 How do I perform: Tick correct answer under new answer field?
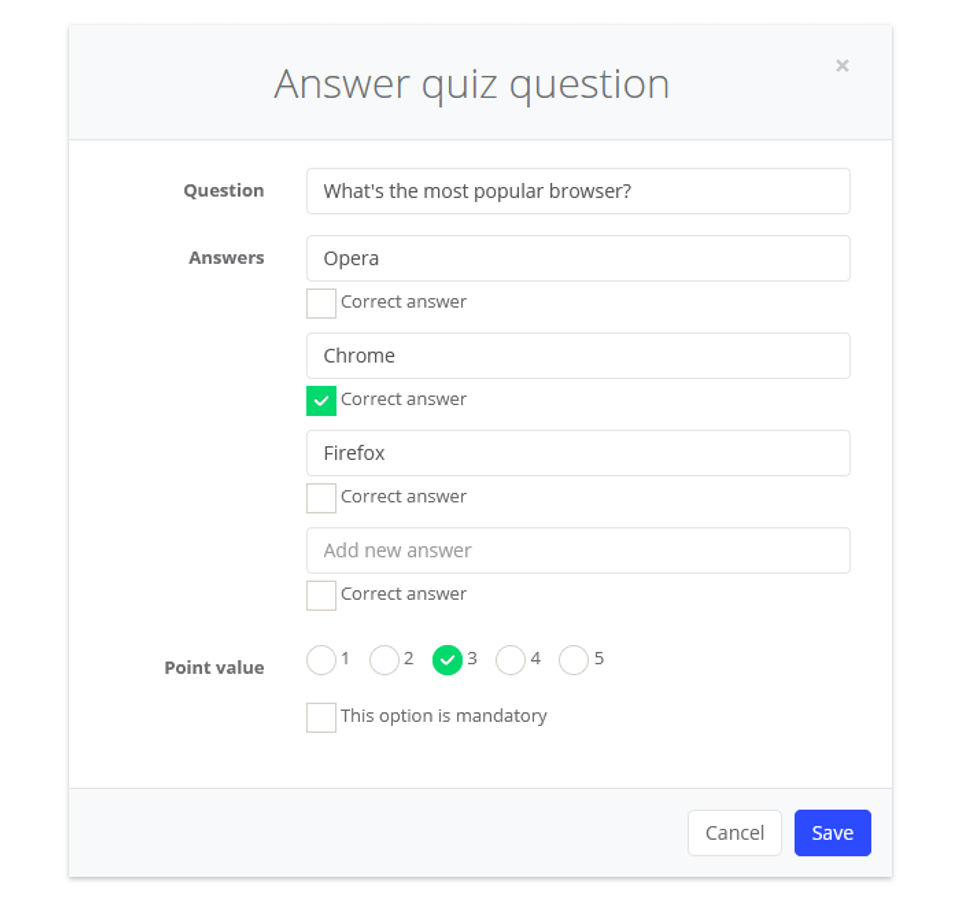(321, 595)
